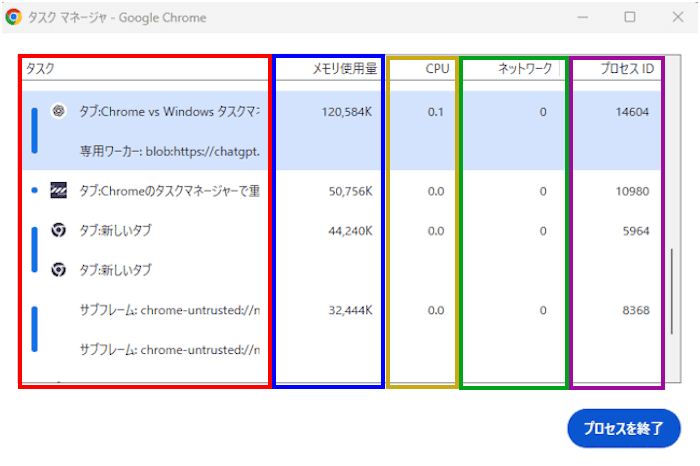The width and height of the screenshot is (700, 466).
Task: Sort by ネットワーク column header
Action: [525, 68]
